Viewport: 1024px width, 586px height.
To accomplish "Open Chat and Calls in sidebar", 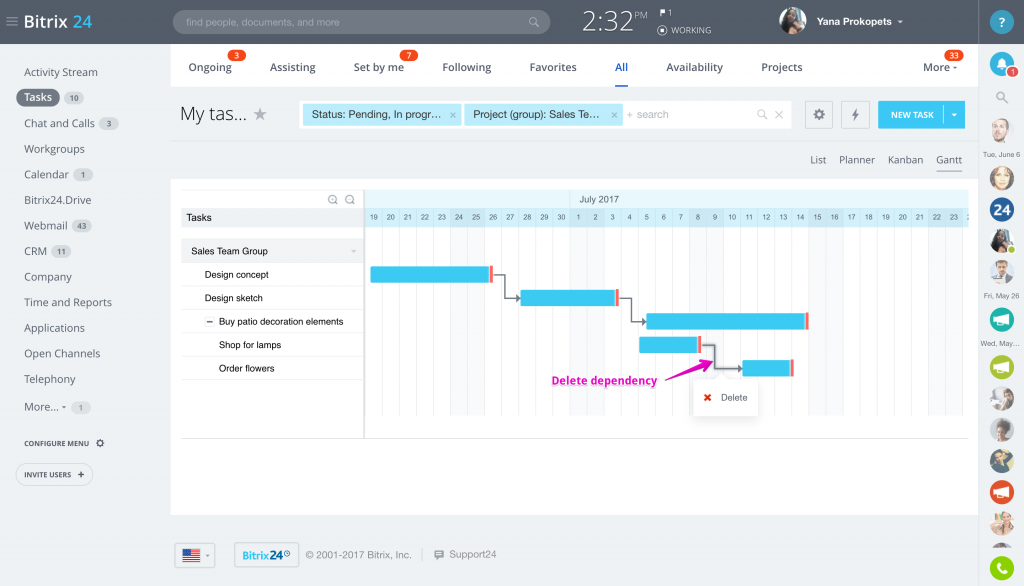I will (59, 123).
